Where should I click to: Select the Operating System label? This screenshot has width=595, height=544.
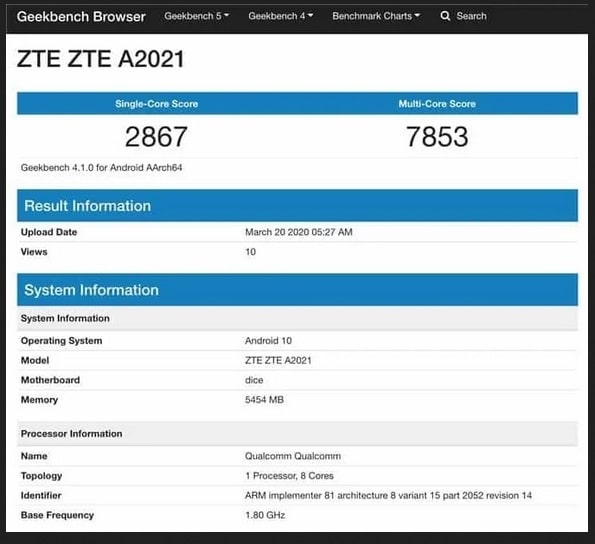point(61,341)
